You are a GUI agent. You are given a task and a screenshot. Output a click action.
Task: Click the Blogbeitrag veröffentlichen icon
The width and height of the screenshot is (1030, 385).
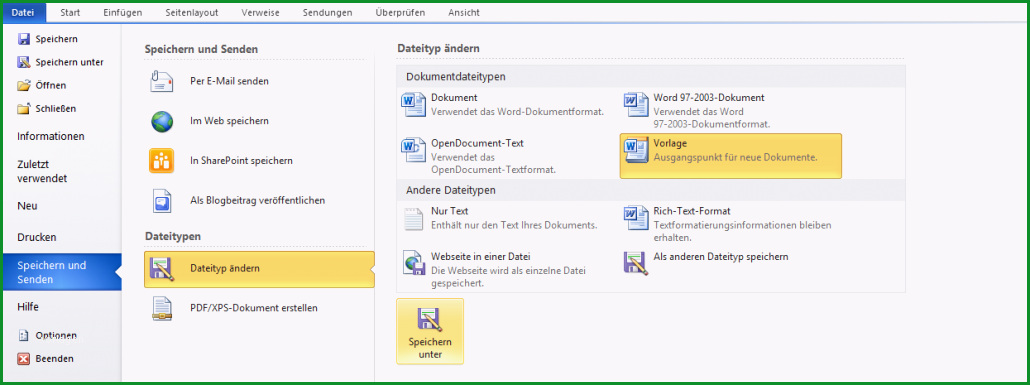162,200
